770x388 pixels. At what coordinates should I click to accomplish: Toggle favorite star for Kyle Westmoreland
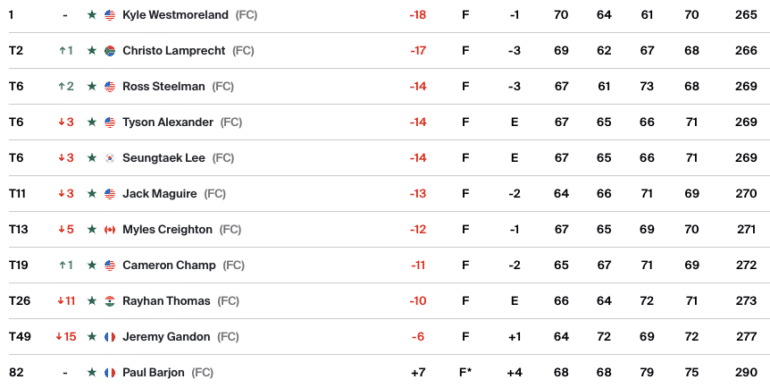click(92, 15)
